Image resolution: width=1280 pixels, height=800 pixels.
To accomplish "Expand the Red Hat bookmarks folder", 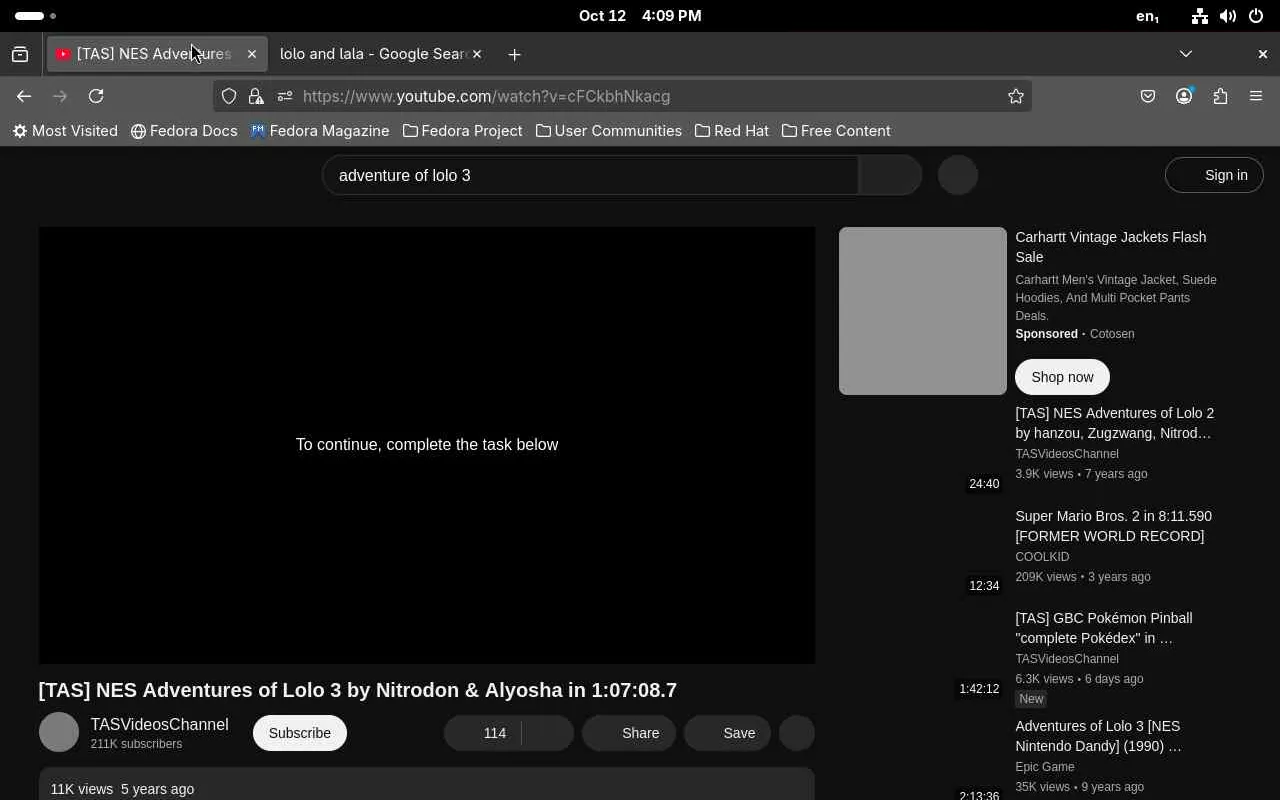I will [x=732, y=131].
